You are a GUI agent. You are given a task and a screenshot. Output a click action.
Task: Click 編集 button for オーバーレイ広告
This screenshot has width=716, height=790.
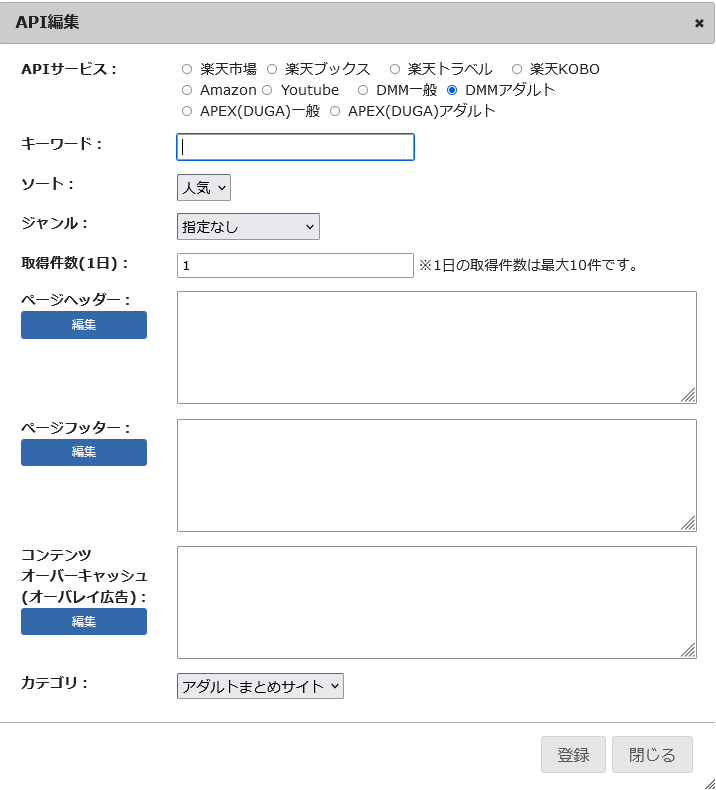click(x=84, y=621)
